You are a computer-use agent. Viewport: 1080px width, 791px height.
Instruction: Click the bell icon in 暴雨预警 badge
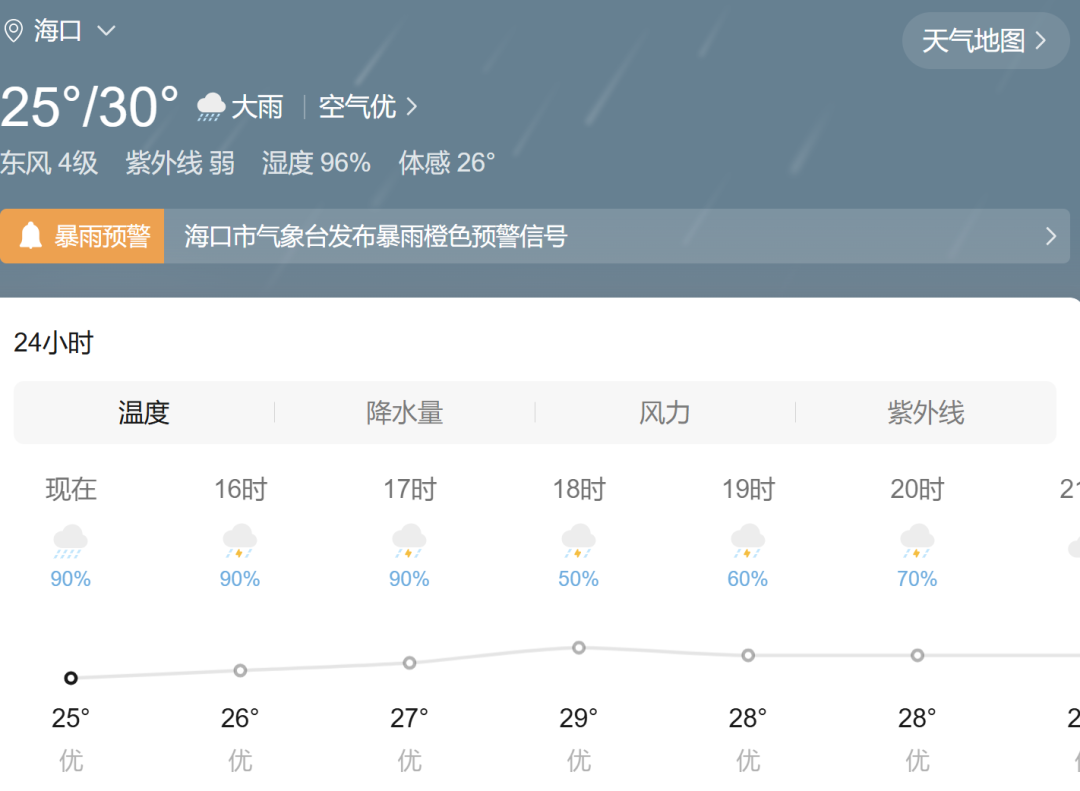(30, 236)
